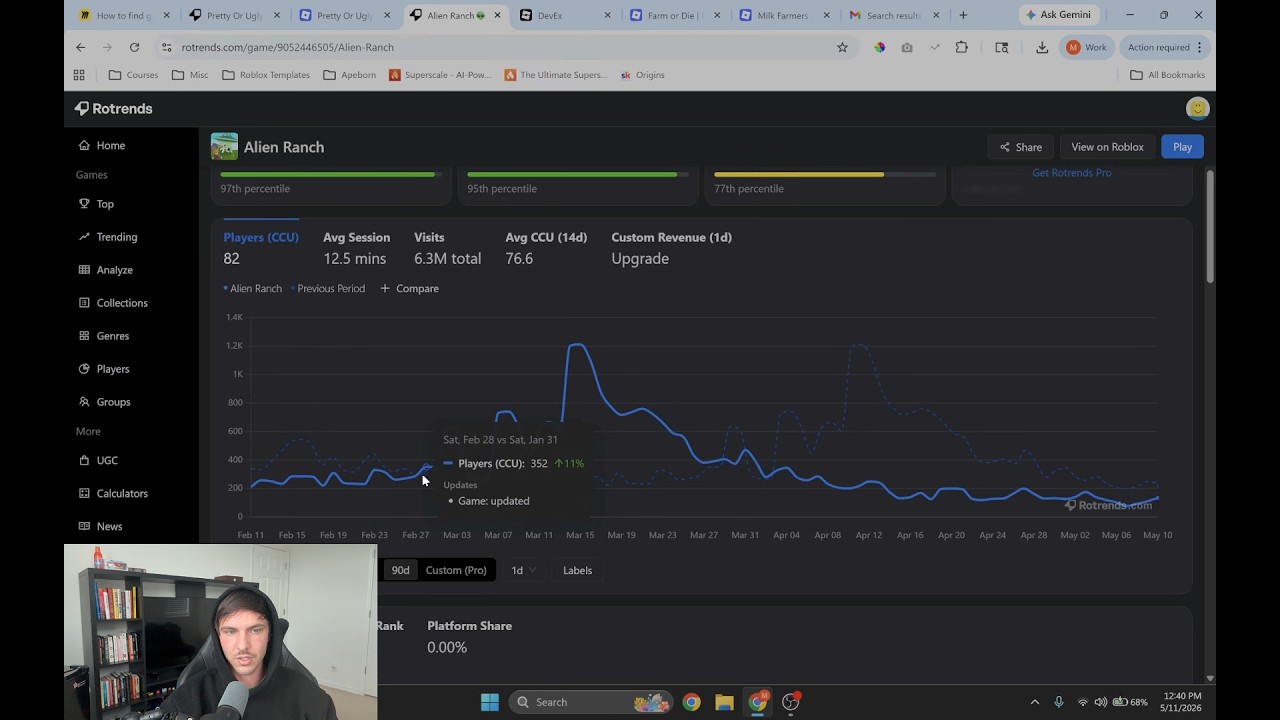Toggle the Previous Period series in legend
The width and height of the screenshot is (1280, 720).
(x=328, y=288)
